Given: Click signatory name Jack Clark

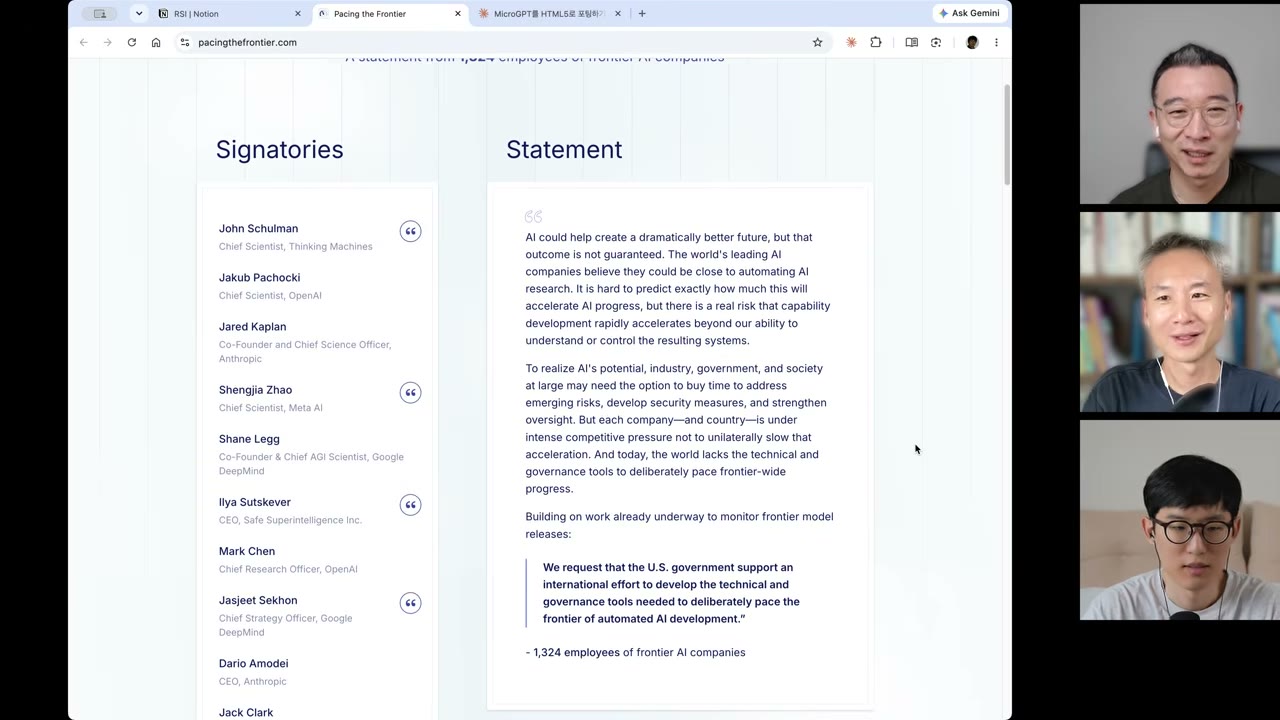Looking at the screenshot, I should (246, 711).
